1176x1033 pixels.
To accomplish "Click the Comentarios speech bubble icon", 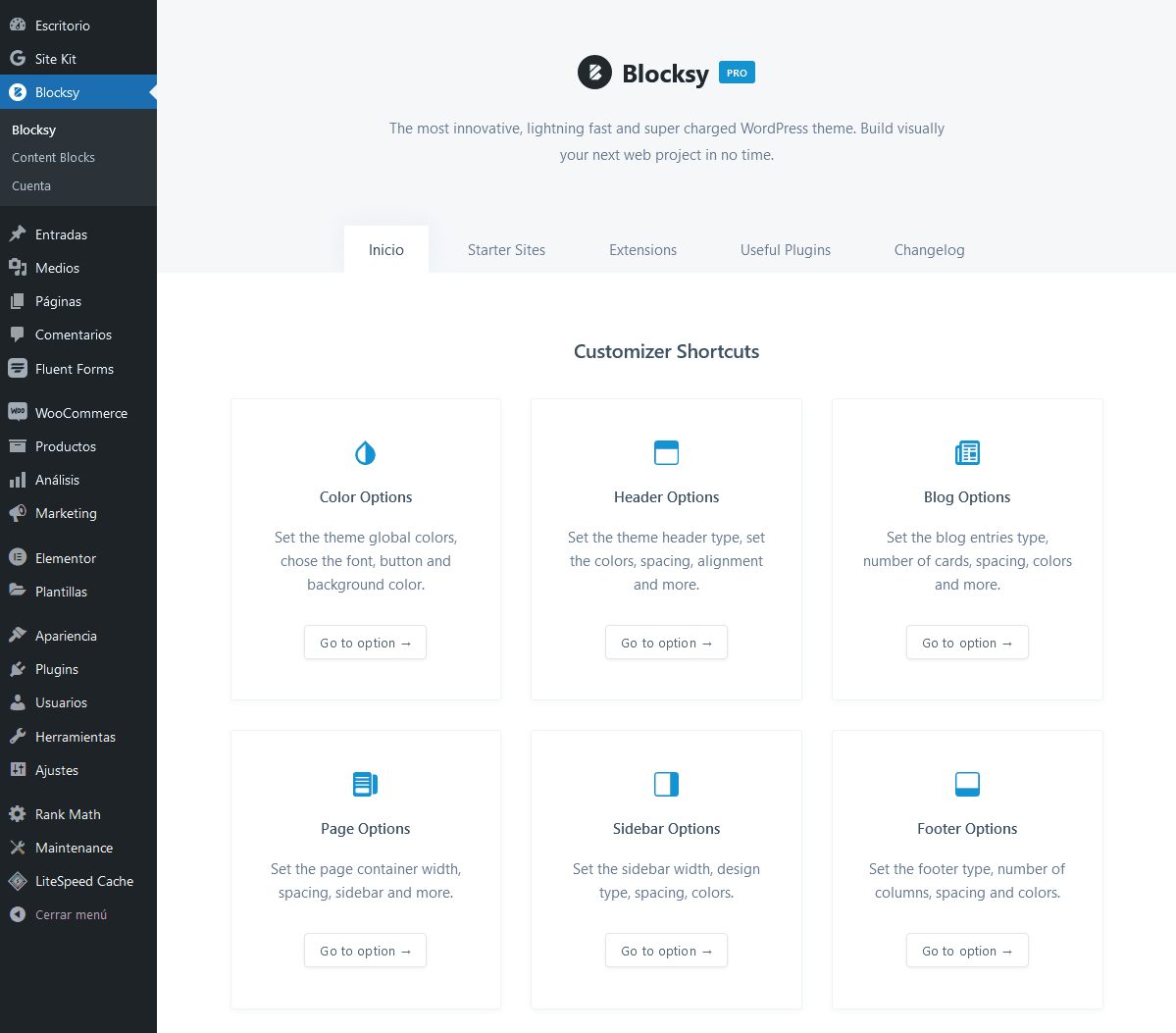I will click(18, 335).
